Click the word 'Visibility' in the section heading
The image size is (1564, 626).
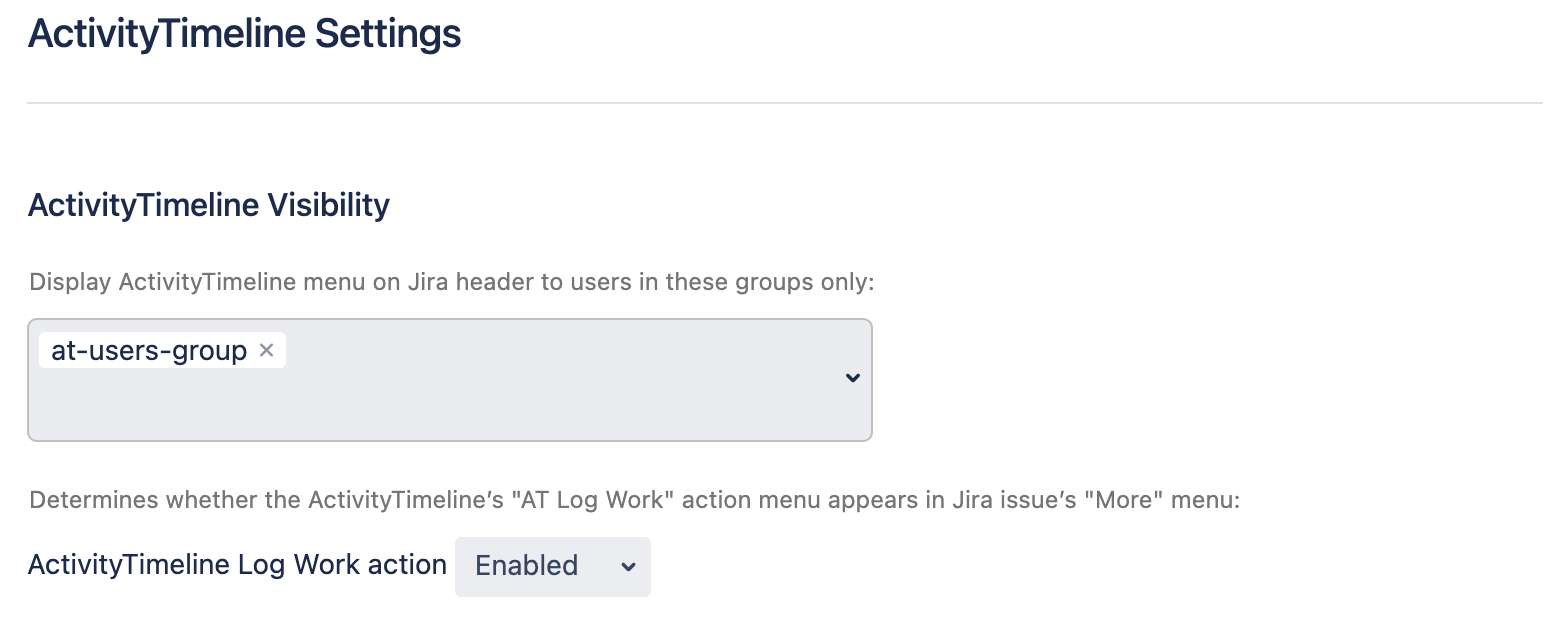[x=328, y=205]
